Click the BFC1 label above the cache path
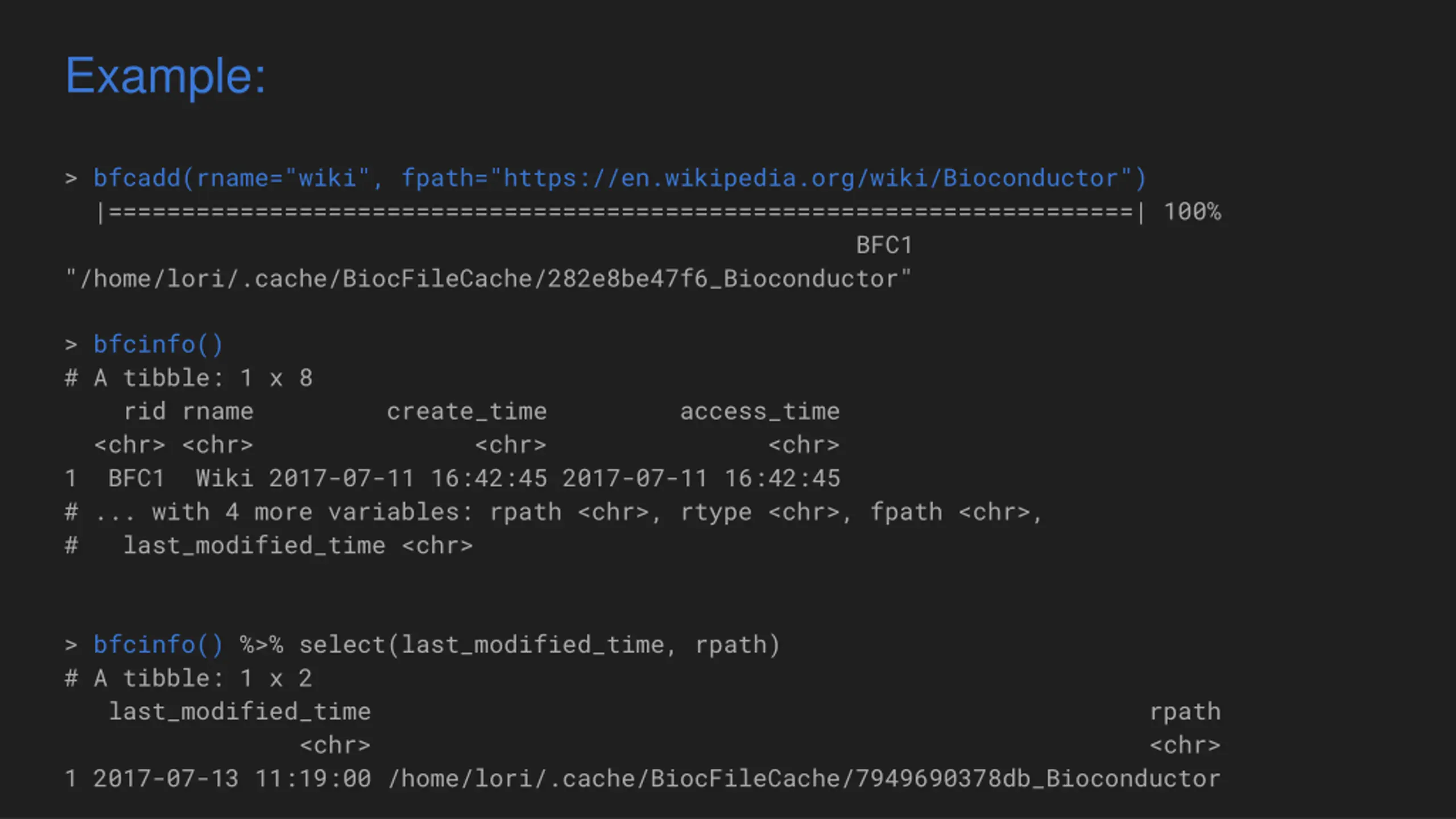 pos(884,246)
